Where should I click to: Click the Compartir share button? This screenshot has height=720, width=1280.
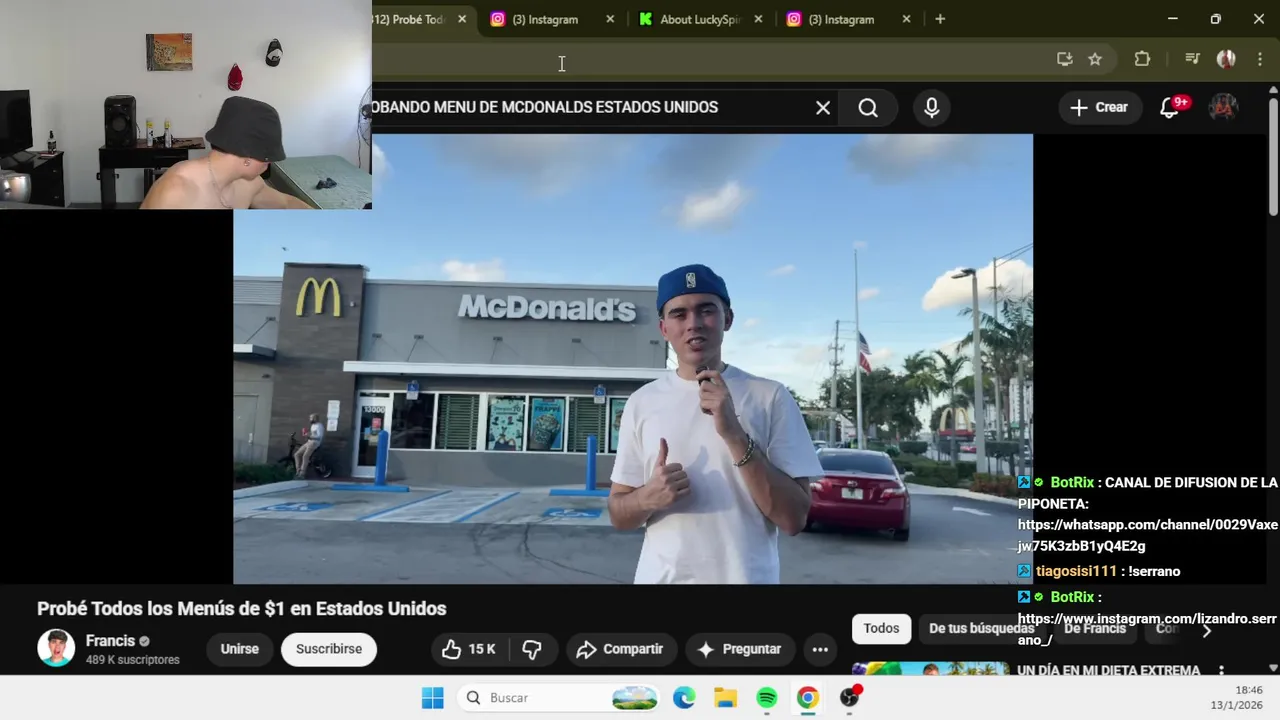(x=620, y=649)
